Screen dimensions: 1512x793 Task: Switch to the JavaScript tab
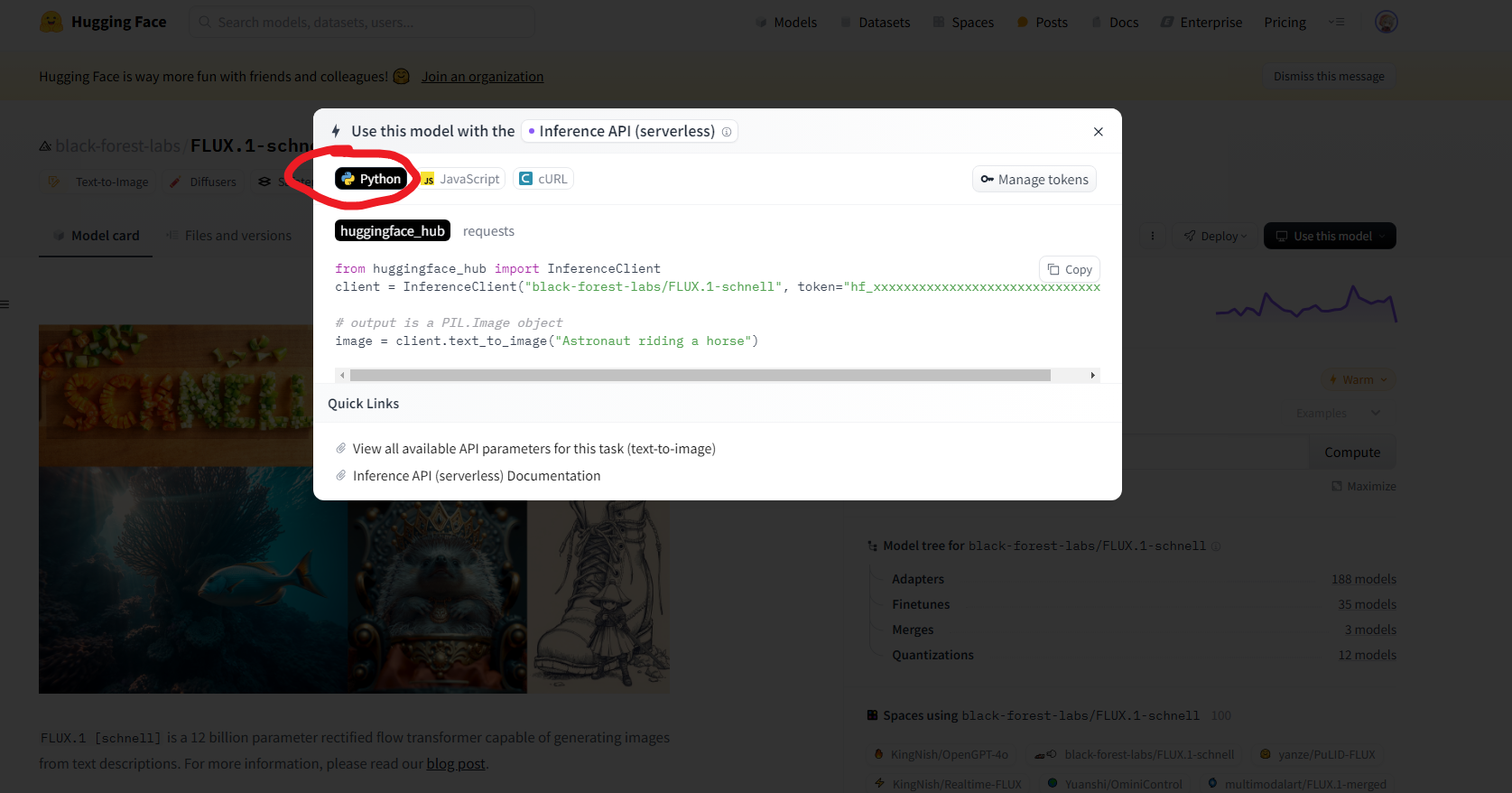(x=460, y=179)
